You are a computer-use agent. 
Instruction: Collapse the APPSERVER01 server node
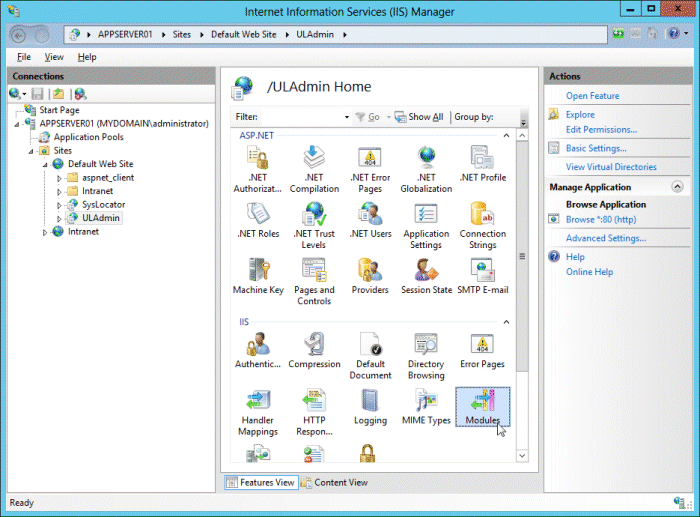pos(17,124)
